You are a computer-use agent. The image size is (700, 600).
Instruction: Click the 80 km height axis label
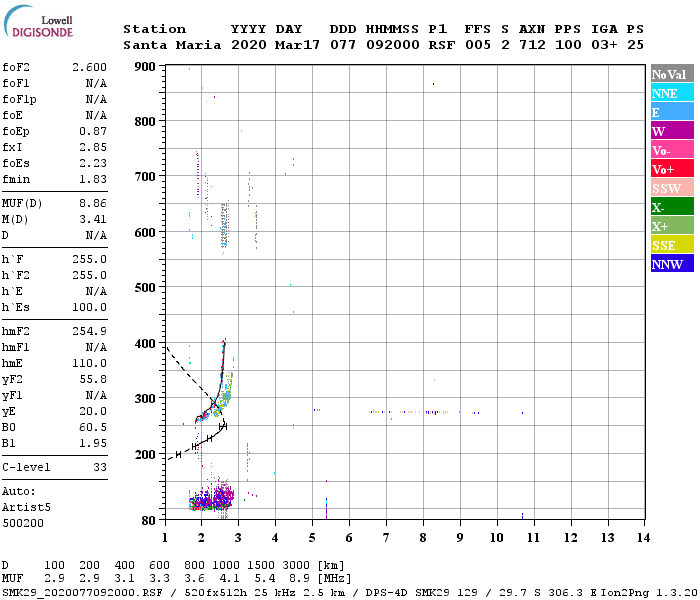click(149, 520)
